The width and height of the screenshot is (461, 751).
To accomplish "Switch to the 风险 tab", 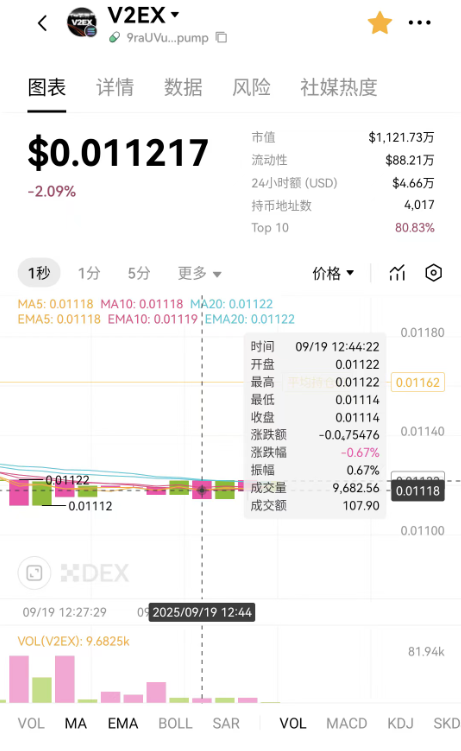I will [x=251, y=88].
